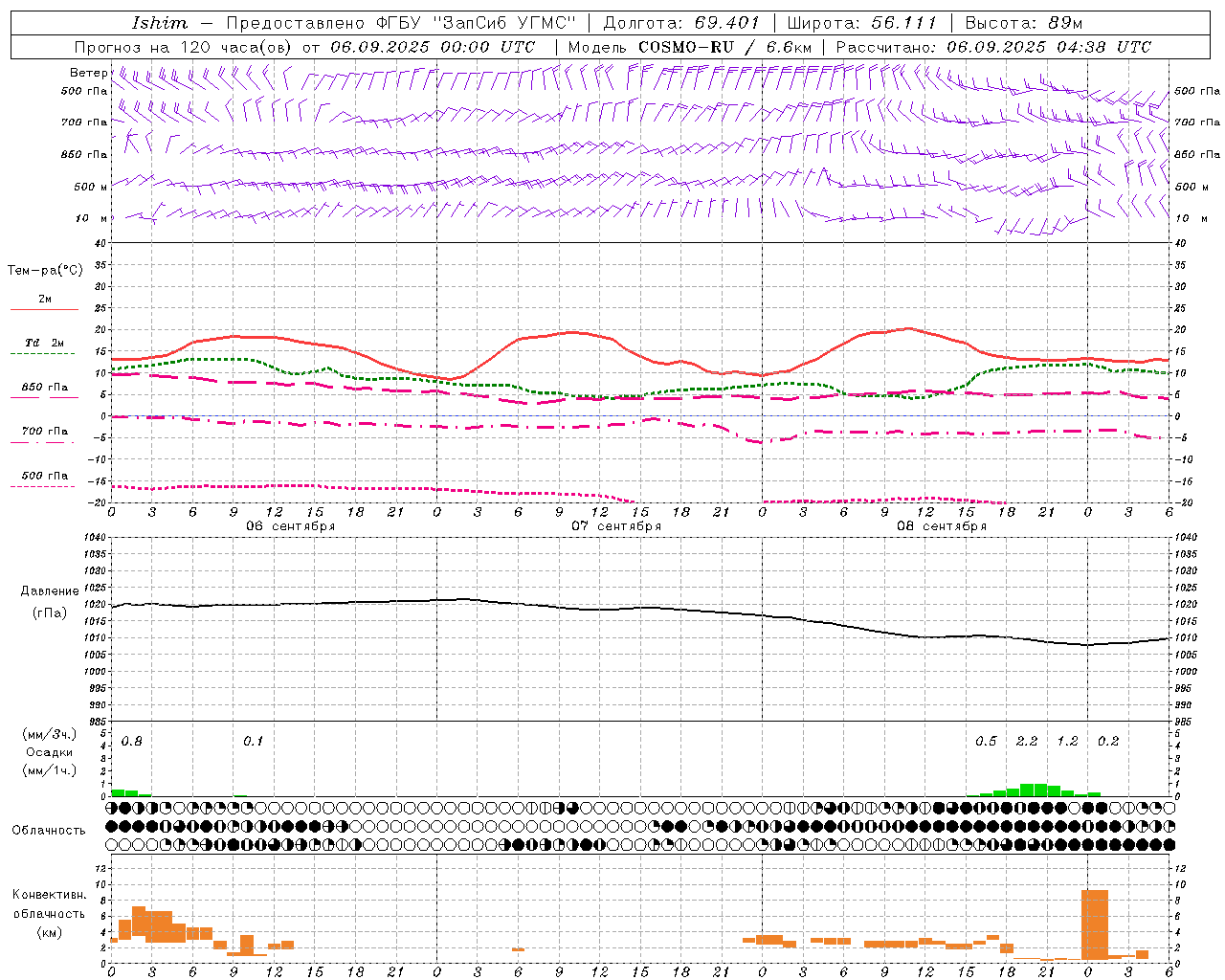
Task: Click the 3-hour precipitation value "0.5"
Action: pyautogui.click(x=986, y=741)
